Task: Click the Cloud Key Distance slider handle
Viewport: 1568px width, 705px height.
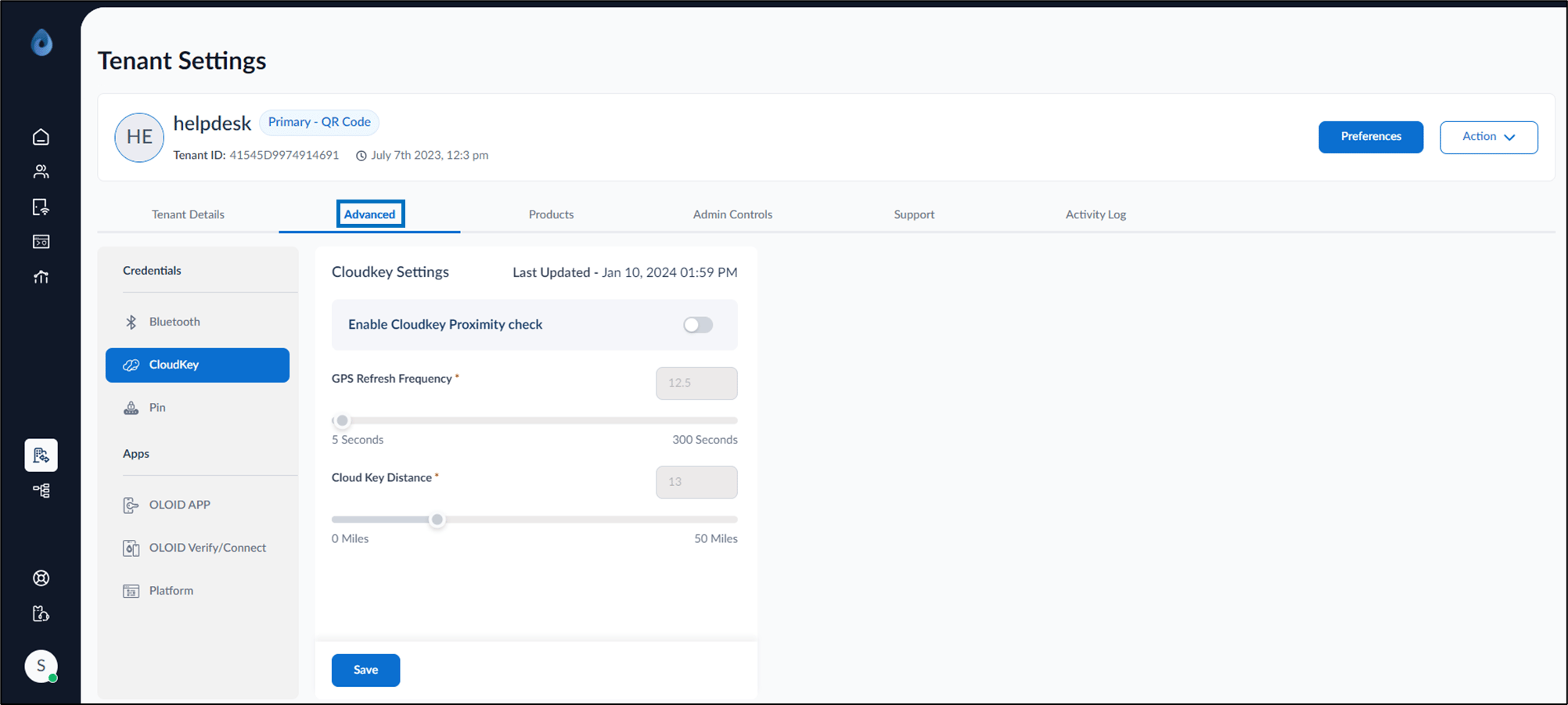Action: click(437, 520)
